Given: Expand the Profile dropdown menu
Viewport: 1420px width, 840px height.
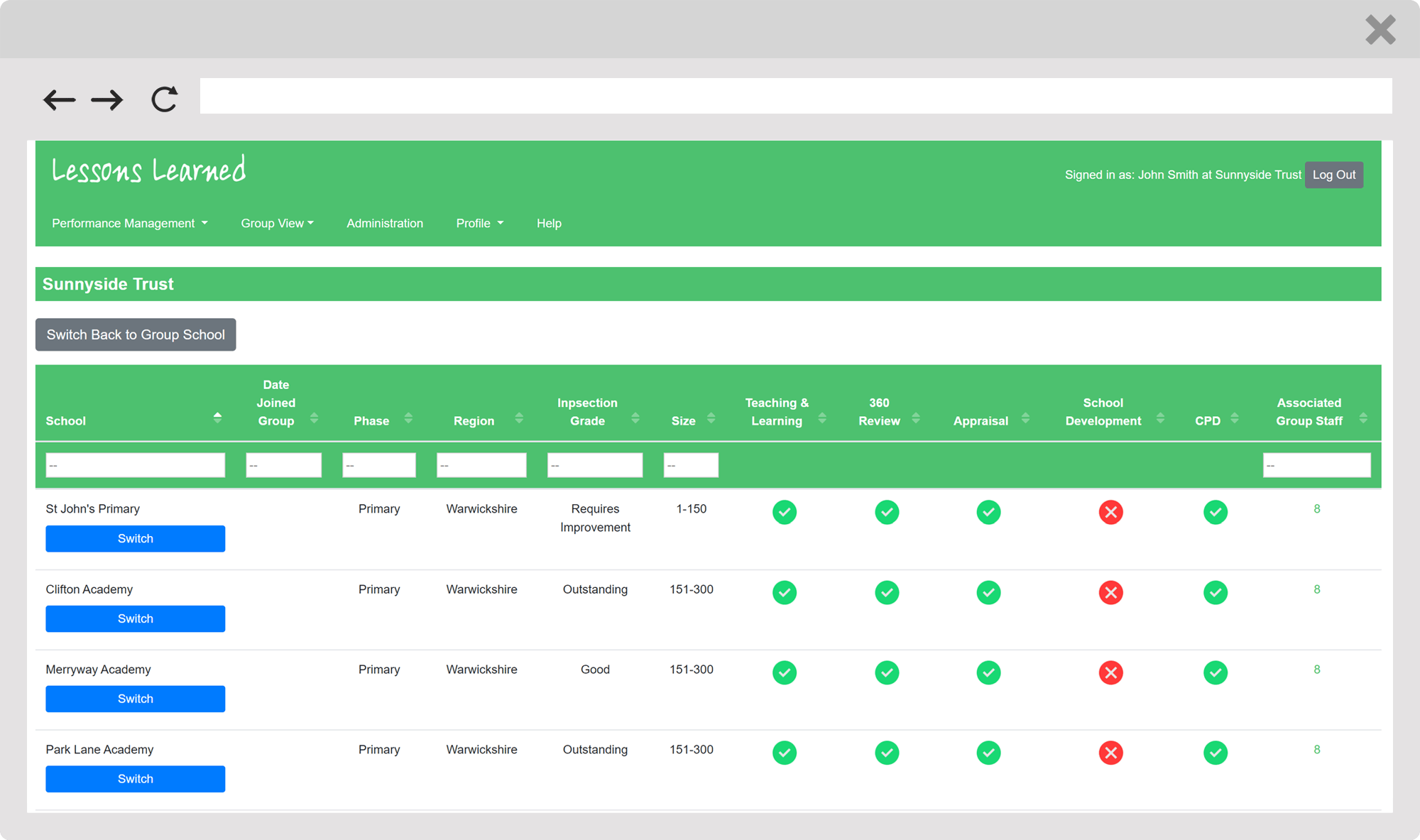Looking at the screenshot, I should click(x=480, y=224).
